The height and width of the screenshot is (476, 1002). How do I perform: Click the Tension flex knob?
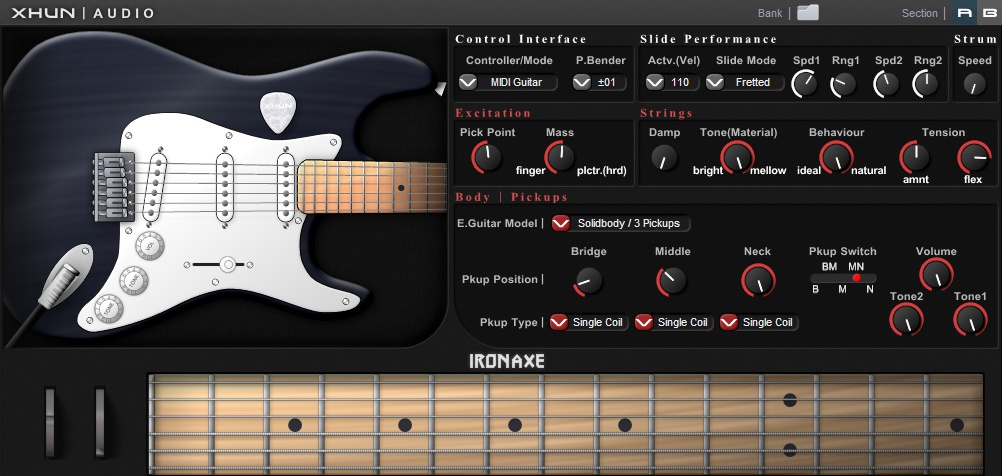(974, 157)
